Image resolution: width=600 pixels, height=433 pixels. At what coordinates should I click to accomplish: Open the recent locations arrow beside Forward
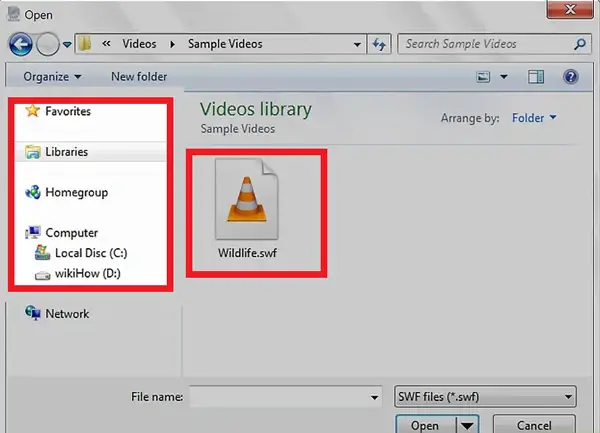pos(67,45)
